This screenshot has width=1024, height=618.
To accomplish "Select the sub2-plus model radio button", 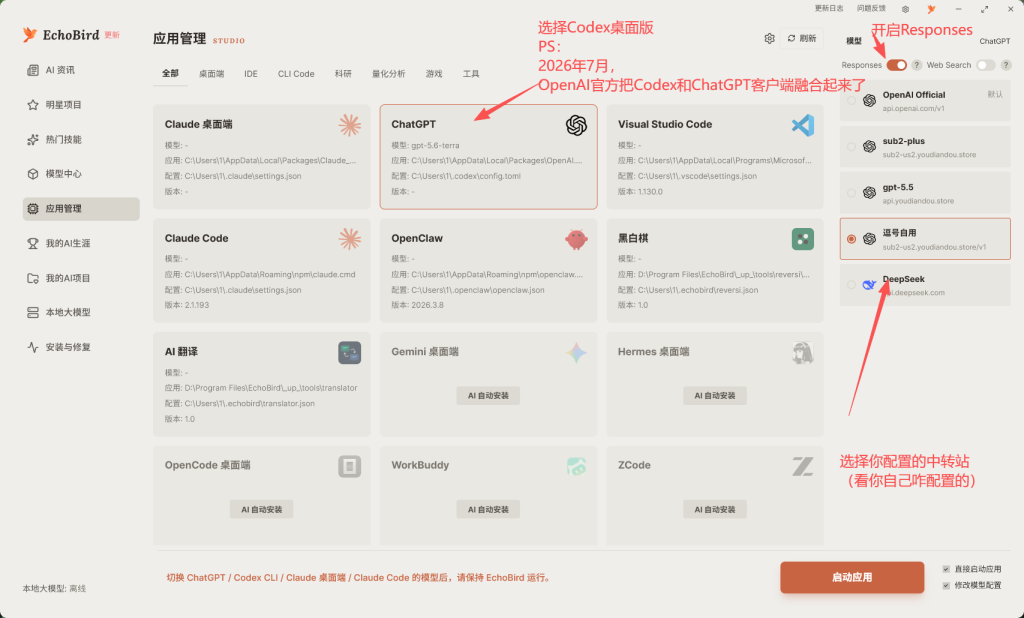I will coord(851,147).
